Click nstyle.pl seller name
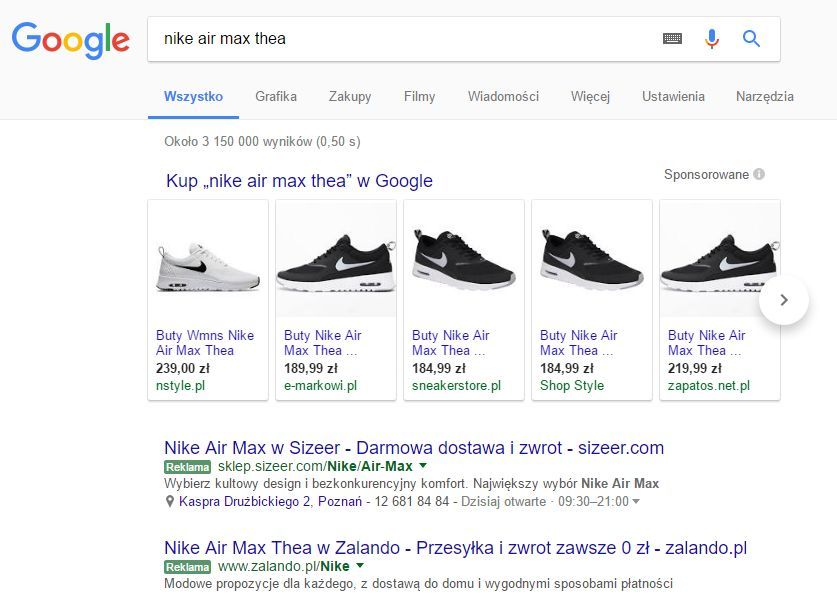The width and height of the screenshot is (837, 613). coord(180,386)
